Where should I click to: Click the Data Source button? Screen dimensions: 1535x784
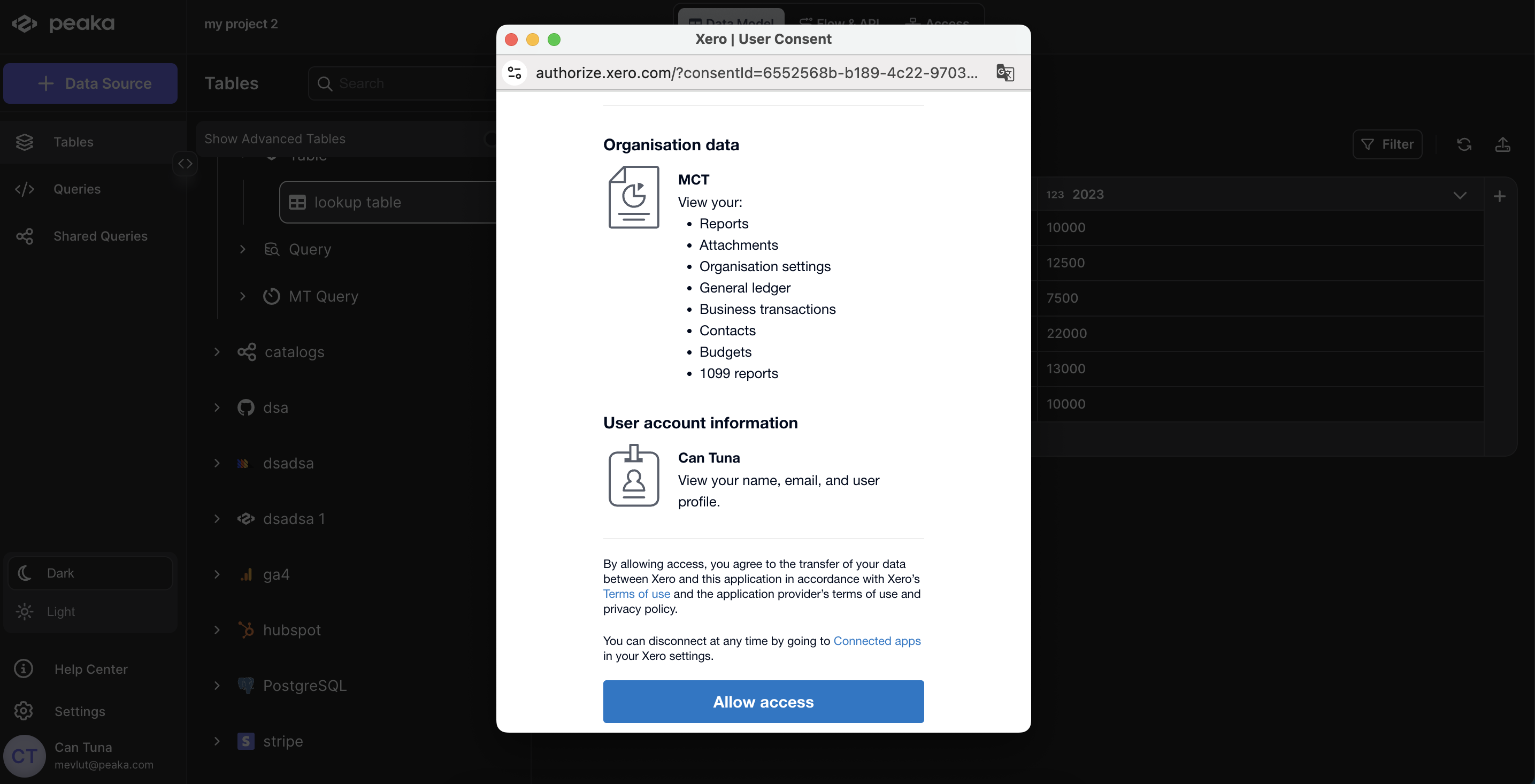click(90, 83)
